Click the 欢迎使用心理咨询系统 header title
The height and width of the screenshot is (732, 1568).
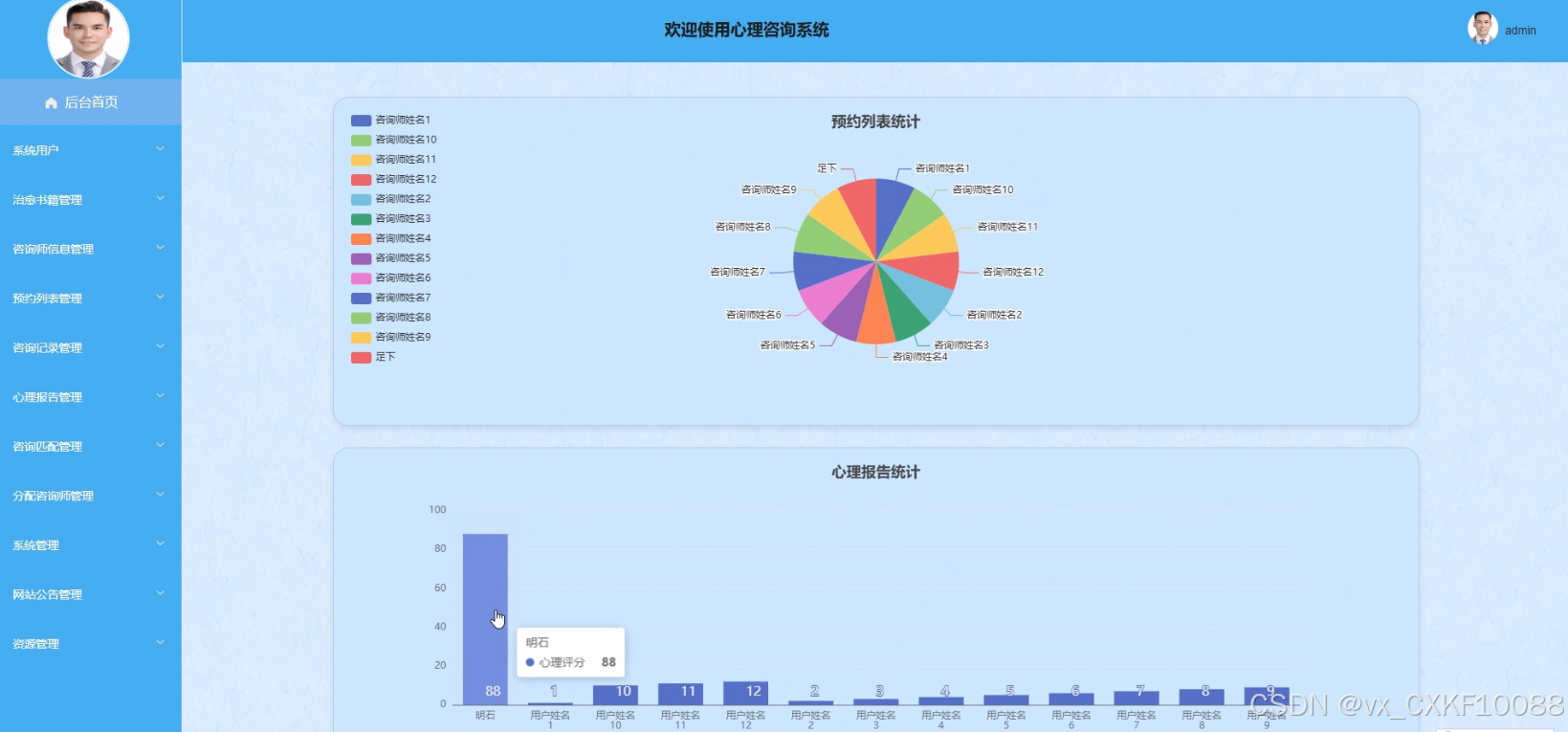(746, 30)
